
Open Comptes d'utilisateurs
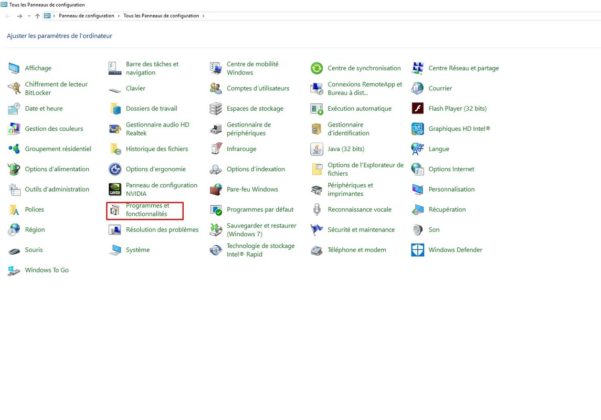point(258,88)
